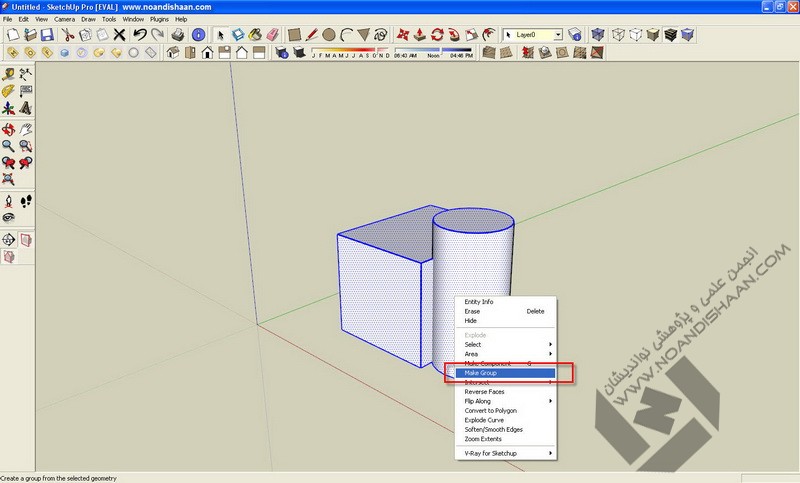The height and width of the screenshot is (483, 800).
Task: Open the Plugins menu
Action: tap(160, 19)
